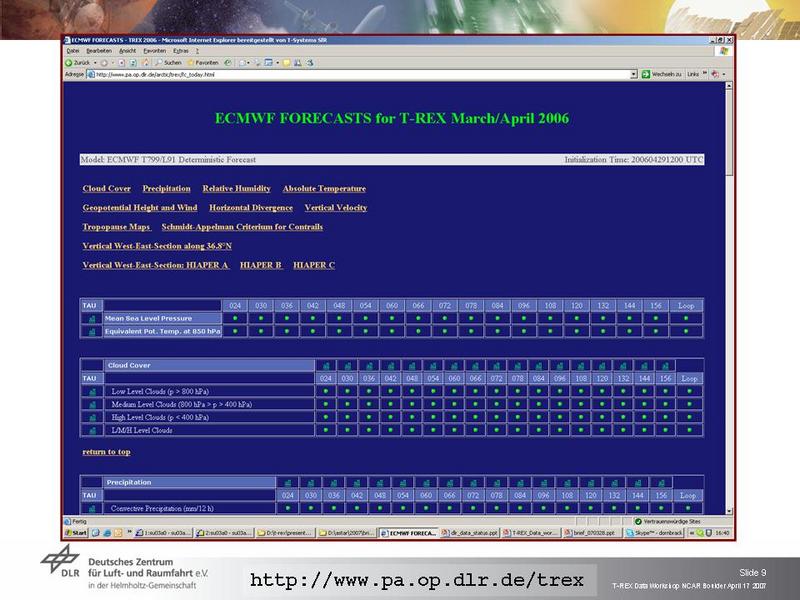Click Precipitation column icon above 096

coord(543,483)
